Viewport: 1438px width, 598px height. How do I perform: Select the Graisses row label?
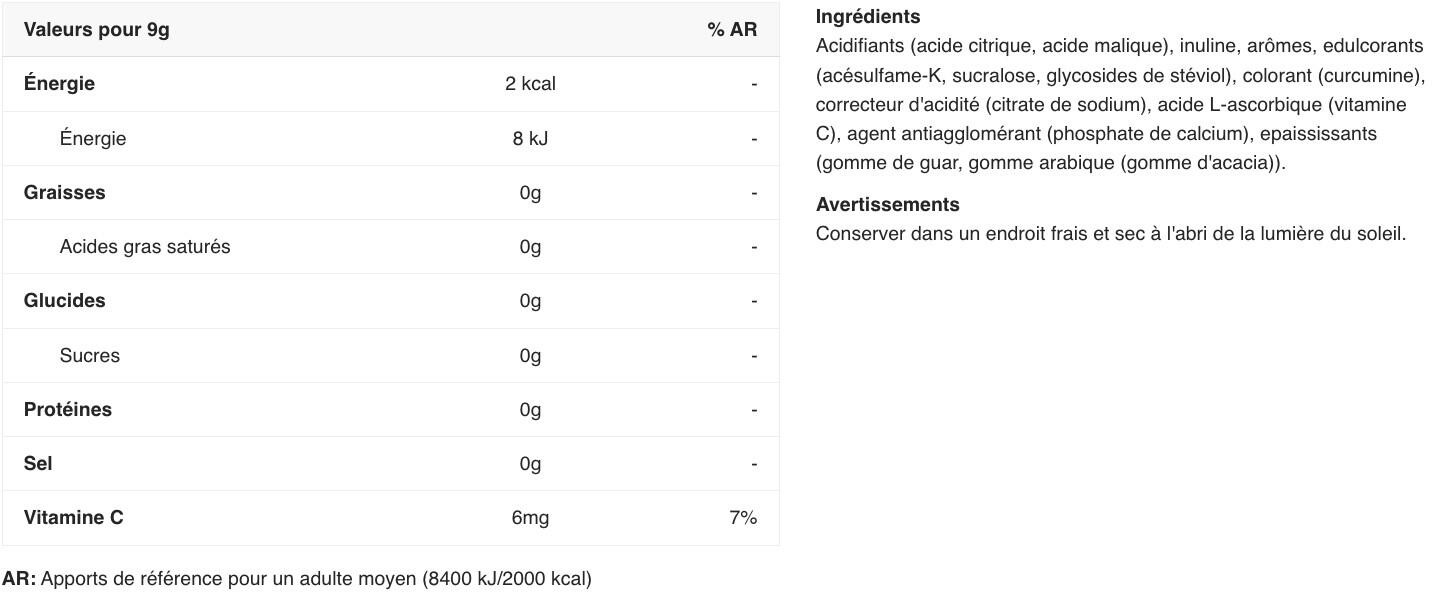coord(64,193)
